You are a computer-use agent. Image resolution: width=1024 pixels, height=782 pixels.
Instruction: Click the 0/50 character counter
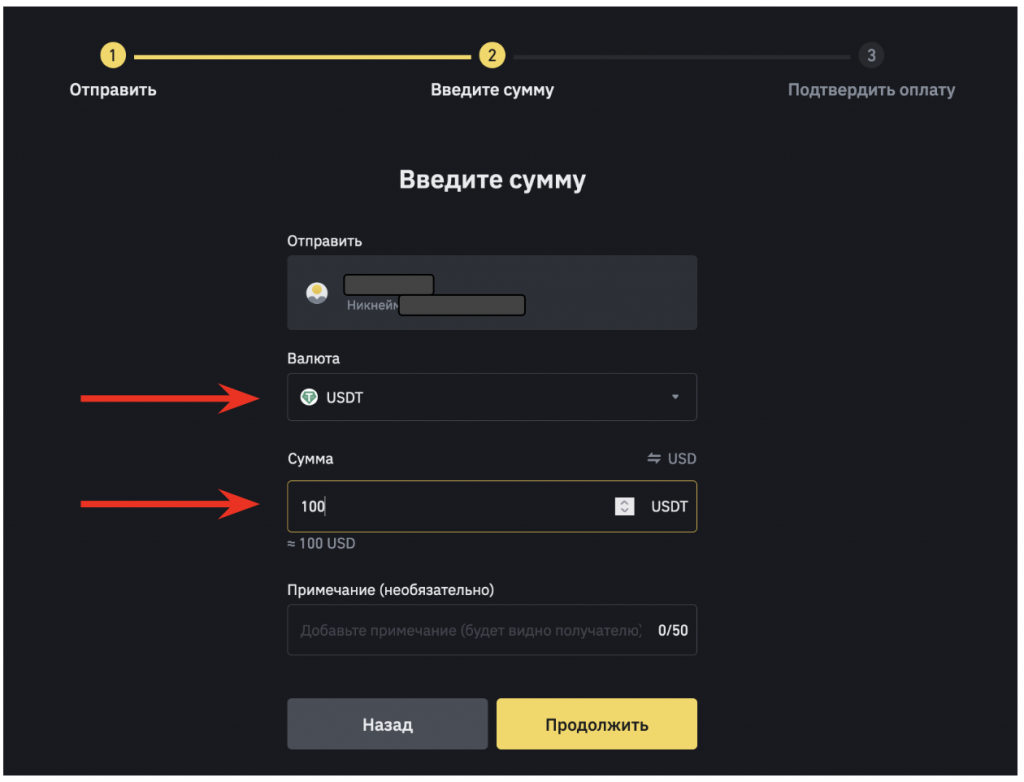point(673,631)
